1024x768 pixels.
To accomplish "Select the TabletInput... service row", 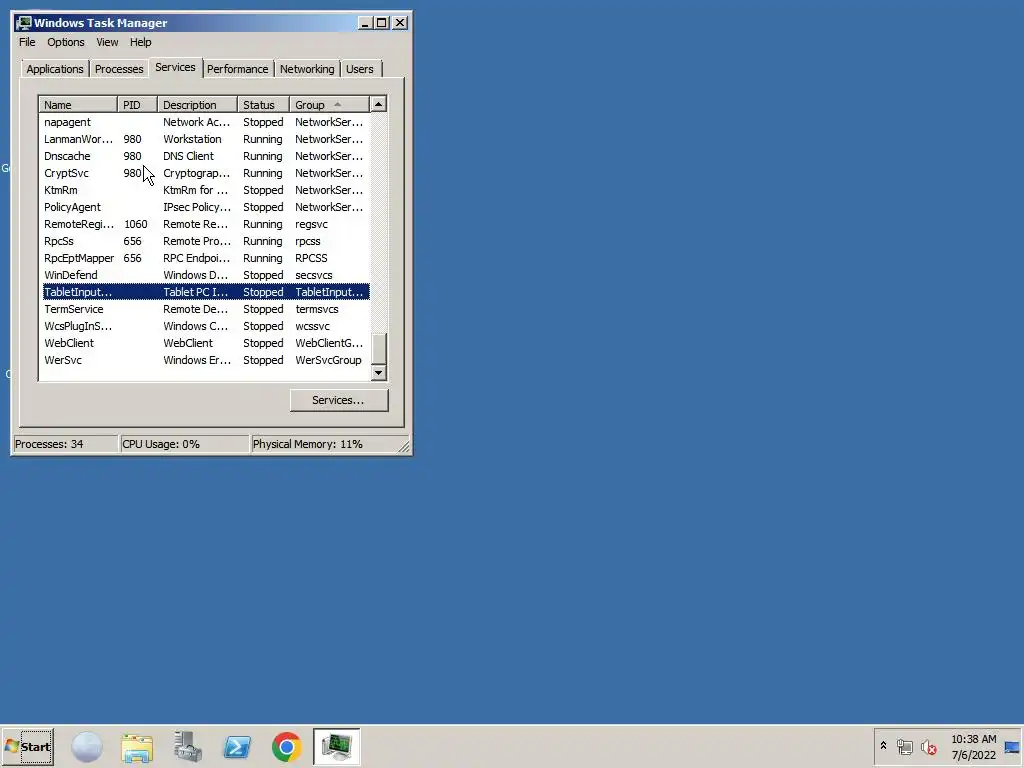I will pyautogui.click(x=206, y=292).
